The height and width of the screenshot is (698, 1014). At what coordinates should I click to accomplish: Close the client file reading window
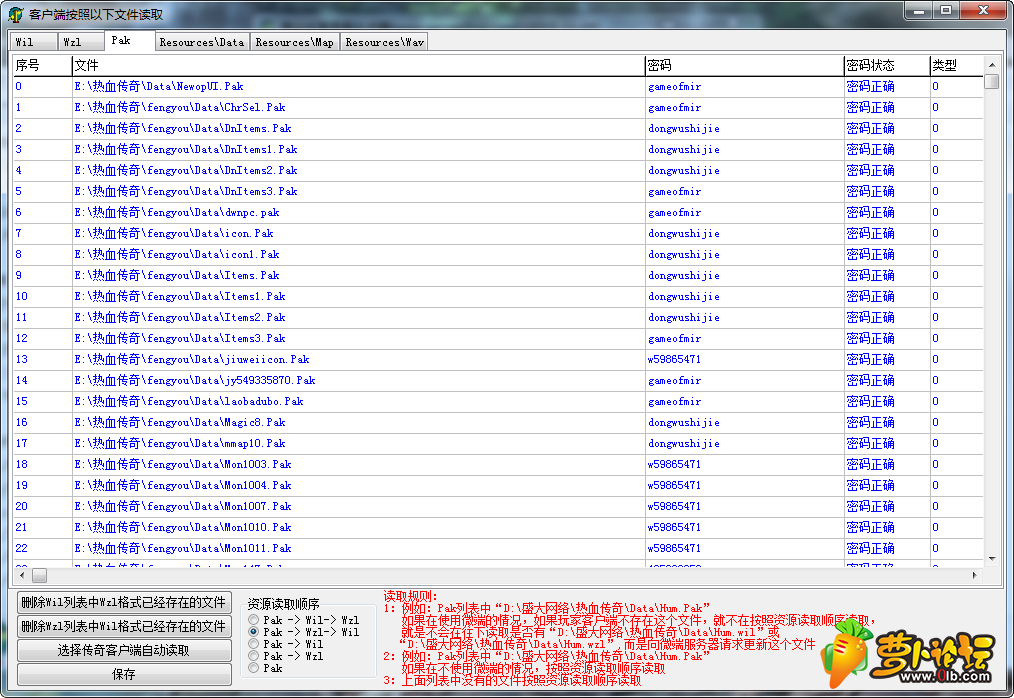(x=983, y=11)
